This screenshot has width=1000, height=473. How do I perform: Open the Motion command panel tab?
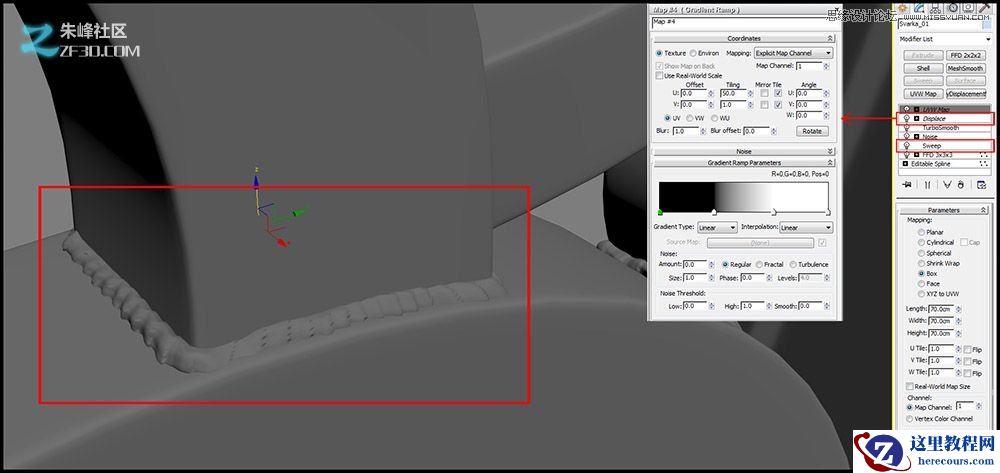[952, 8]
